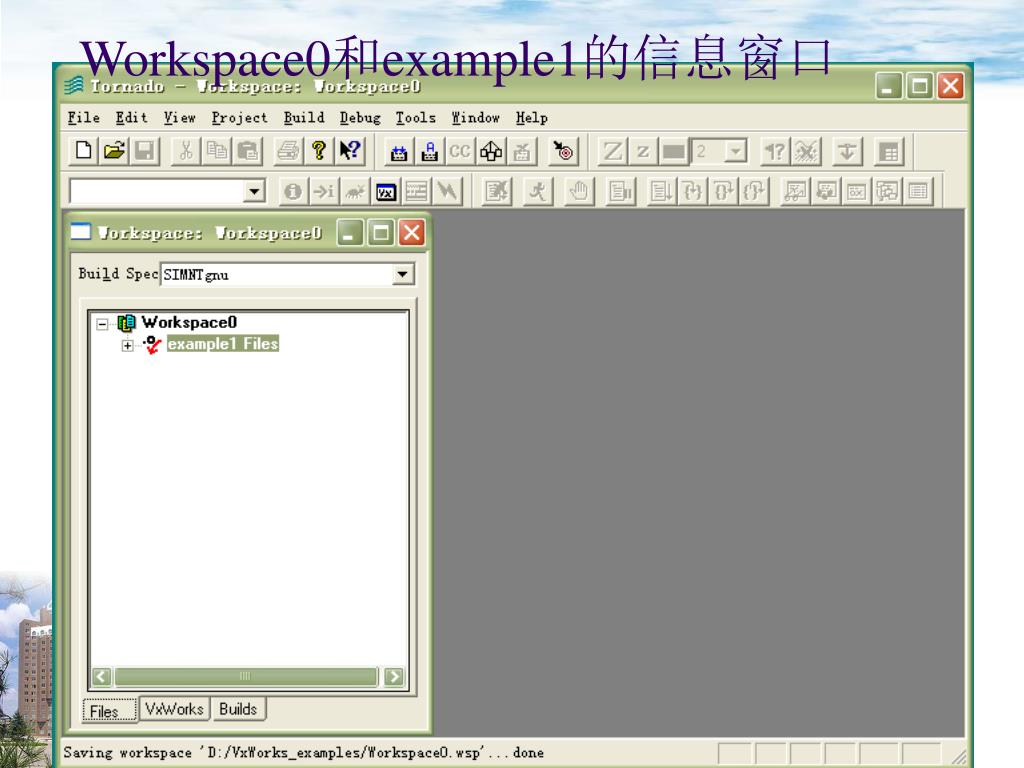
Task: Click the Rebuild All icon with letter A
Action: point(429,152)
